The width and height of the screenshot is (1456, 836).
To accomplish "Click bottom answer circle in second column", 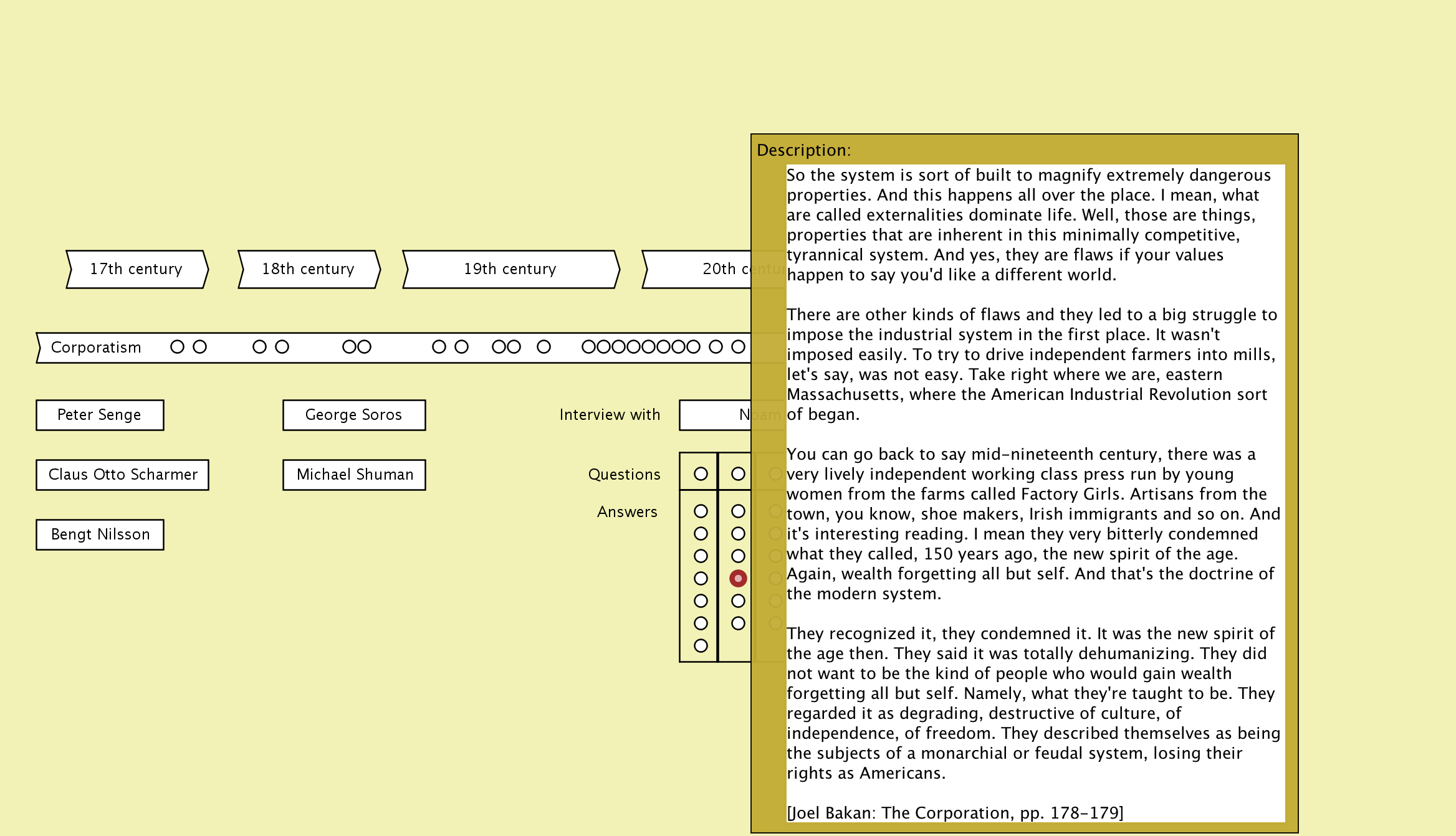I will (738, 624).
